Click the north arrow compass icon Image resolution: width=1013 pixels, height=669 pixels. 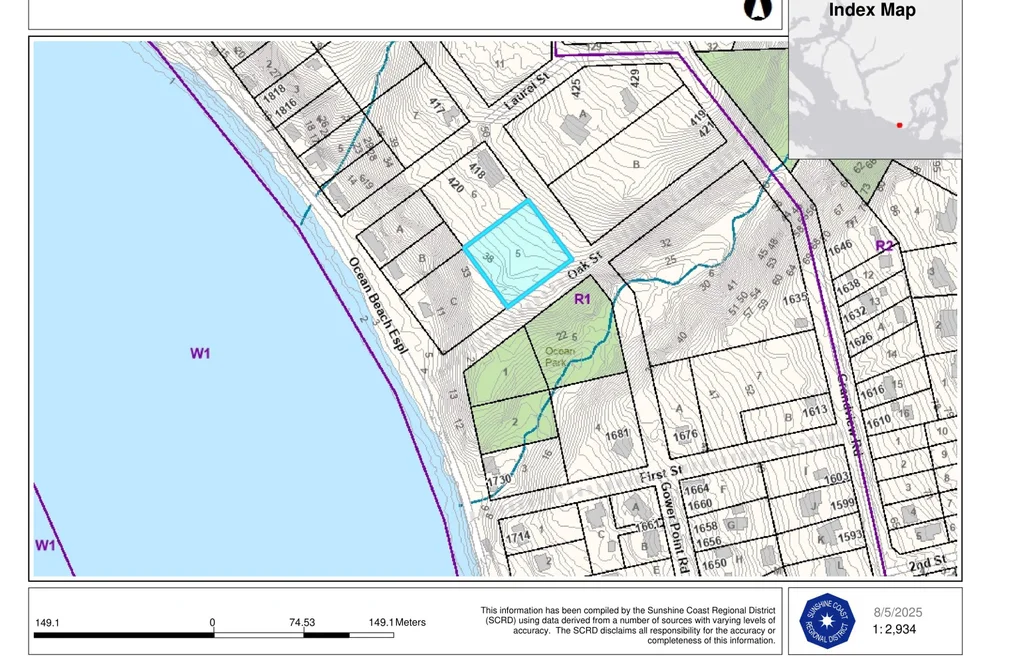click(x=758, y=8)
